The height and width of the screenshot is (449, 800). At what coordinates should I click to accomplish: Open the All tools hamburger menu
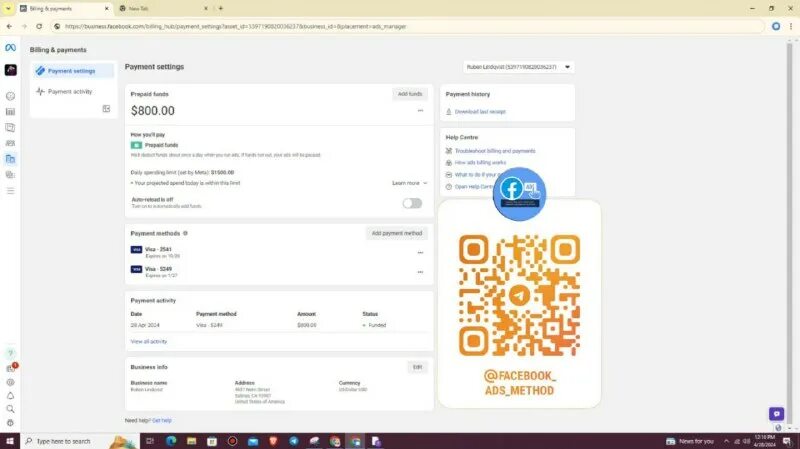[x=10, y=191]
